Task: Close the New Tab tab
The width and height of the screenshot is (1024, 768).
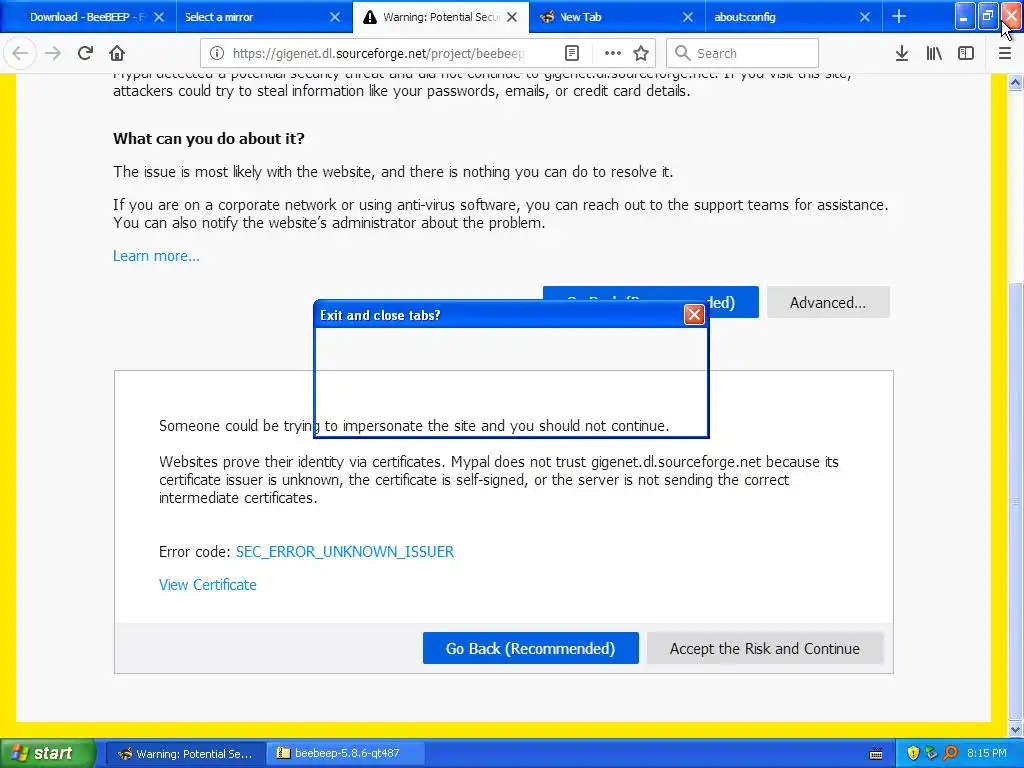Action: 688,17
